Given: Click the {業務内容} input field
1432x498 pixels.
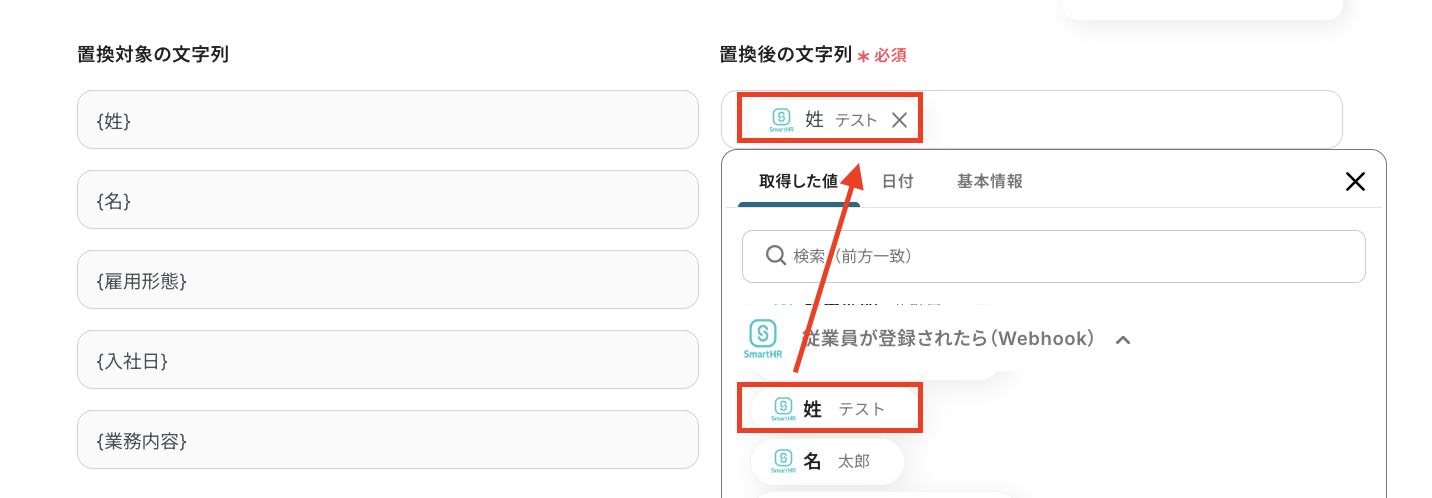Looking at the screenshot, I should [x=388, y=440].
